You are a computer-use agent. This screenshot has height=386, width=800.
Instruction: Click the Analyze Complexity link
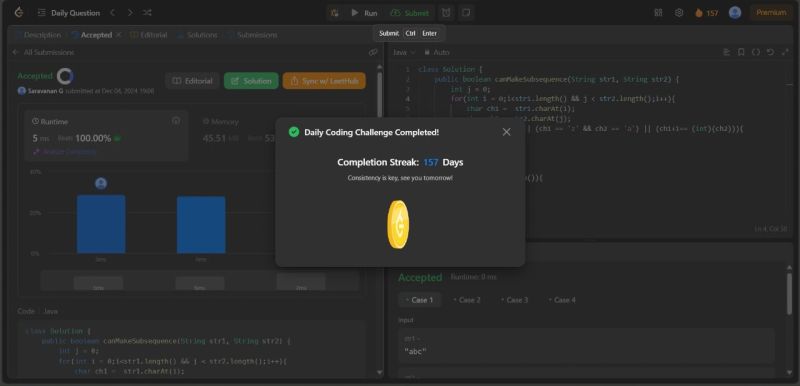(64, 151)
